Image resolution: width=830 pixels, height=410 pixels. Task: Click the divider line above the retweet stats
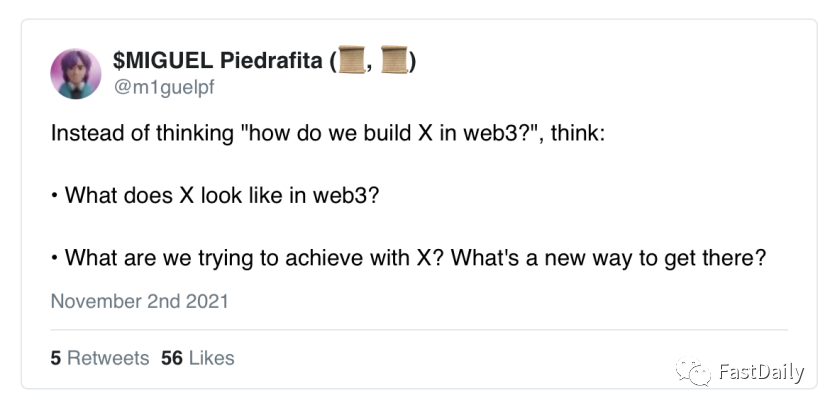point(418,330)
